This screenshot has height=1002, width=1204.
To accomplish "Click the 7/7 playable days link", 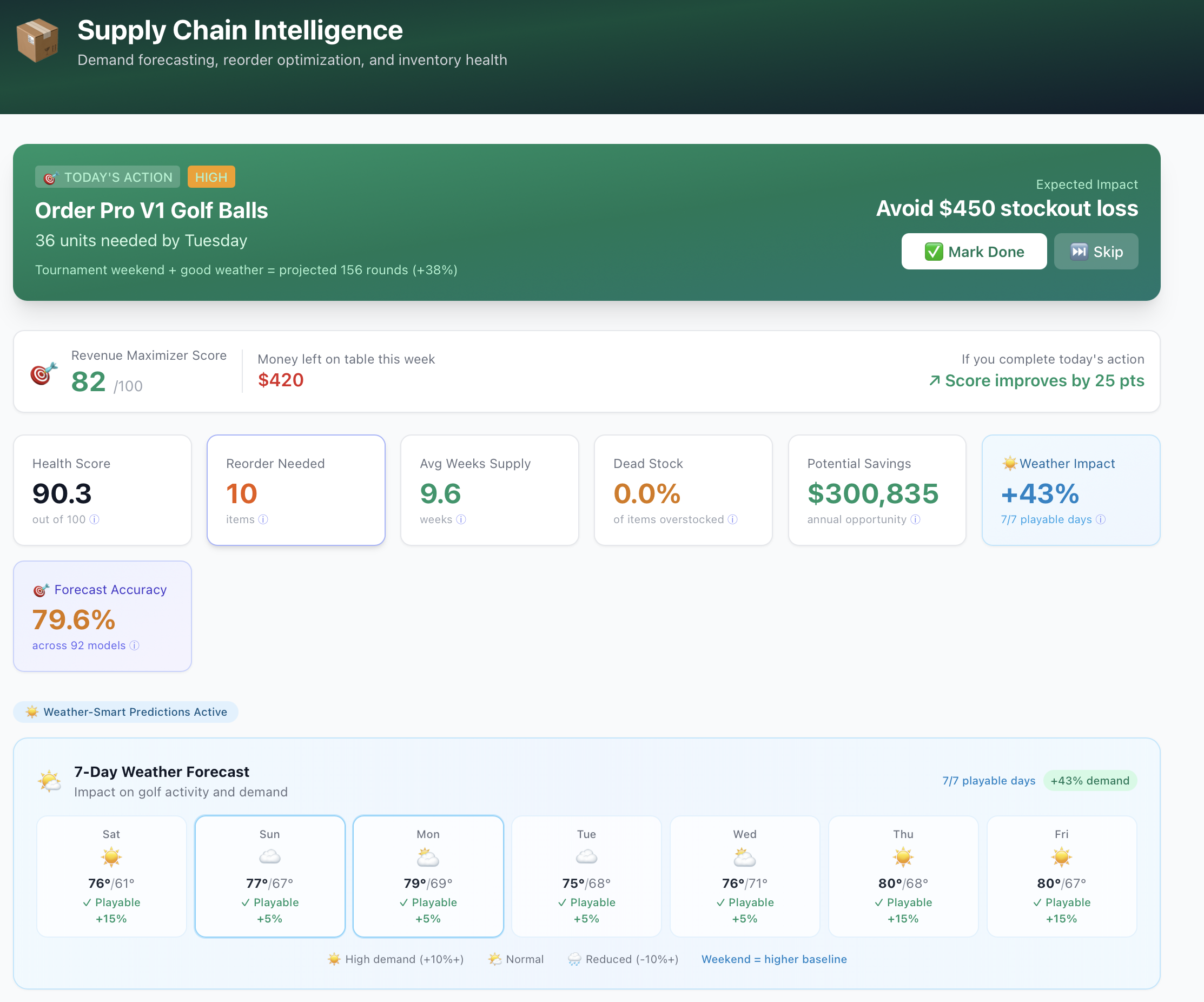I will click(x=988, y=781).
